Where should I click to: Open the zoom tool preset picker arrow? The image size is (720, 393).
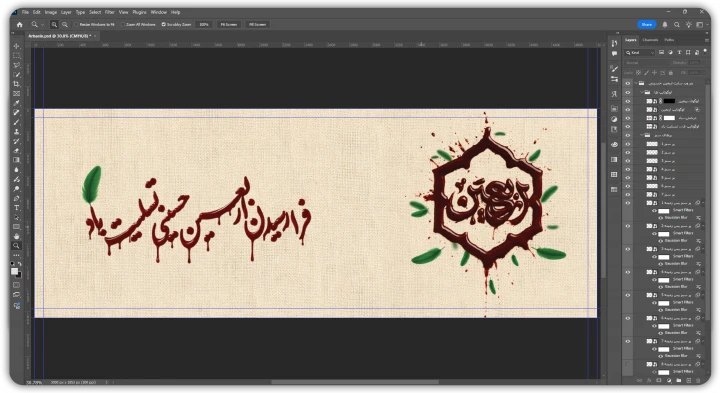click(x=42, y=24)
